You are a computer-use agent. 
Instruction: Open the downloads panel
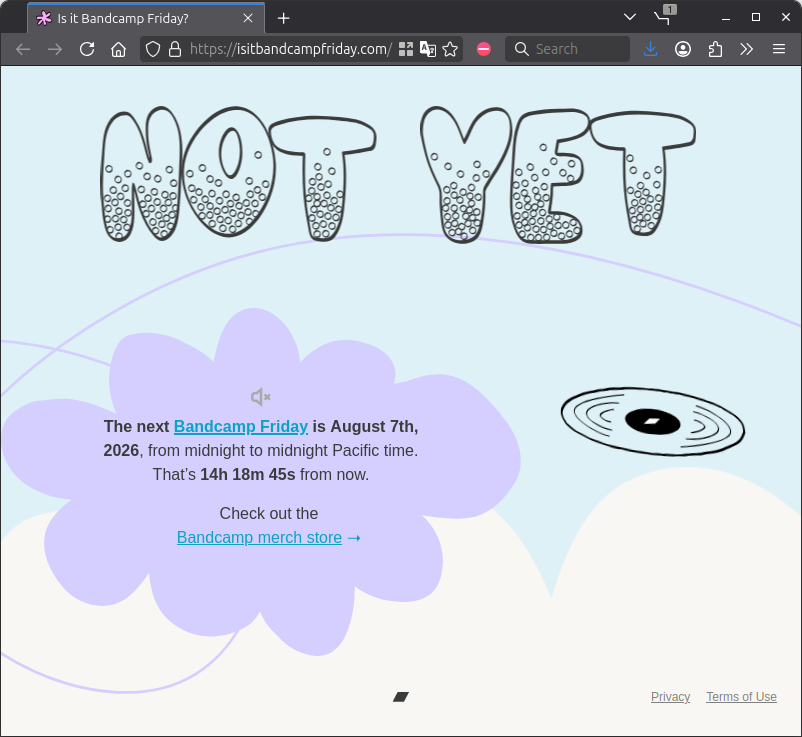651,49
